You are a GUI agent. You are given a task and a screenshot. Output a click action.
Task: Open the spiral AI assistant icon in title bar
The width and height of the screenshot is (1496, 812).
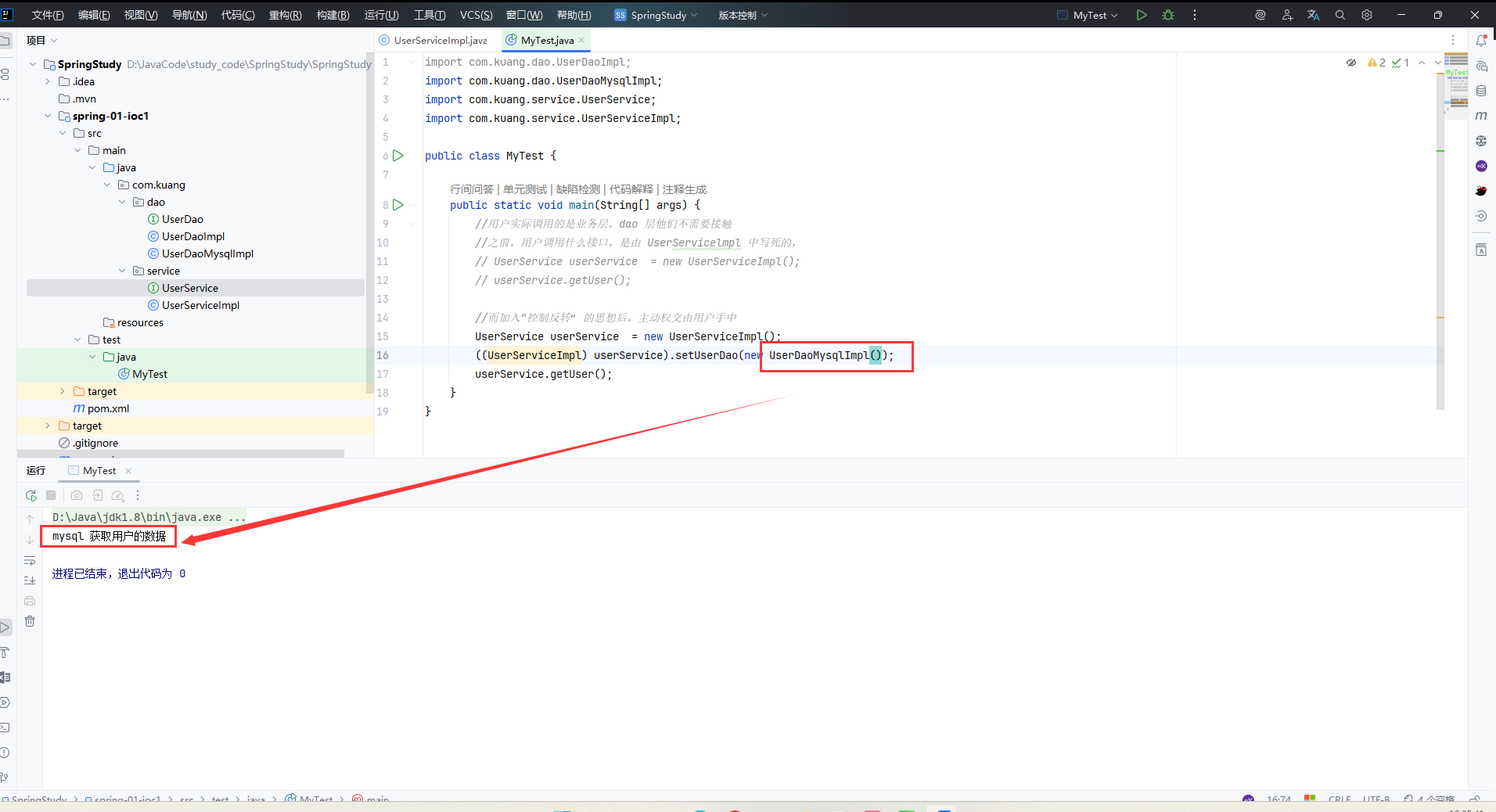tap(1260, 15)
